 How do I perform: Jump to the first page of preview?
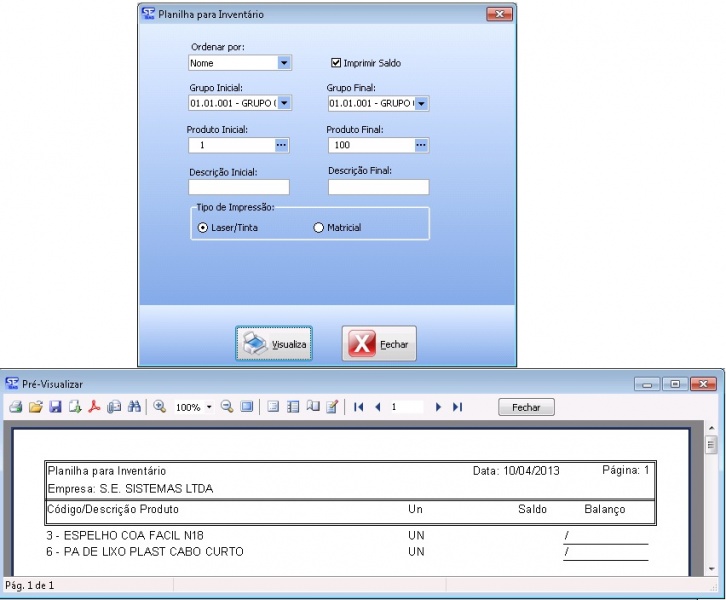point(359,407)
